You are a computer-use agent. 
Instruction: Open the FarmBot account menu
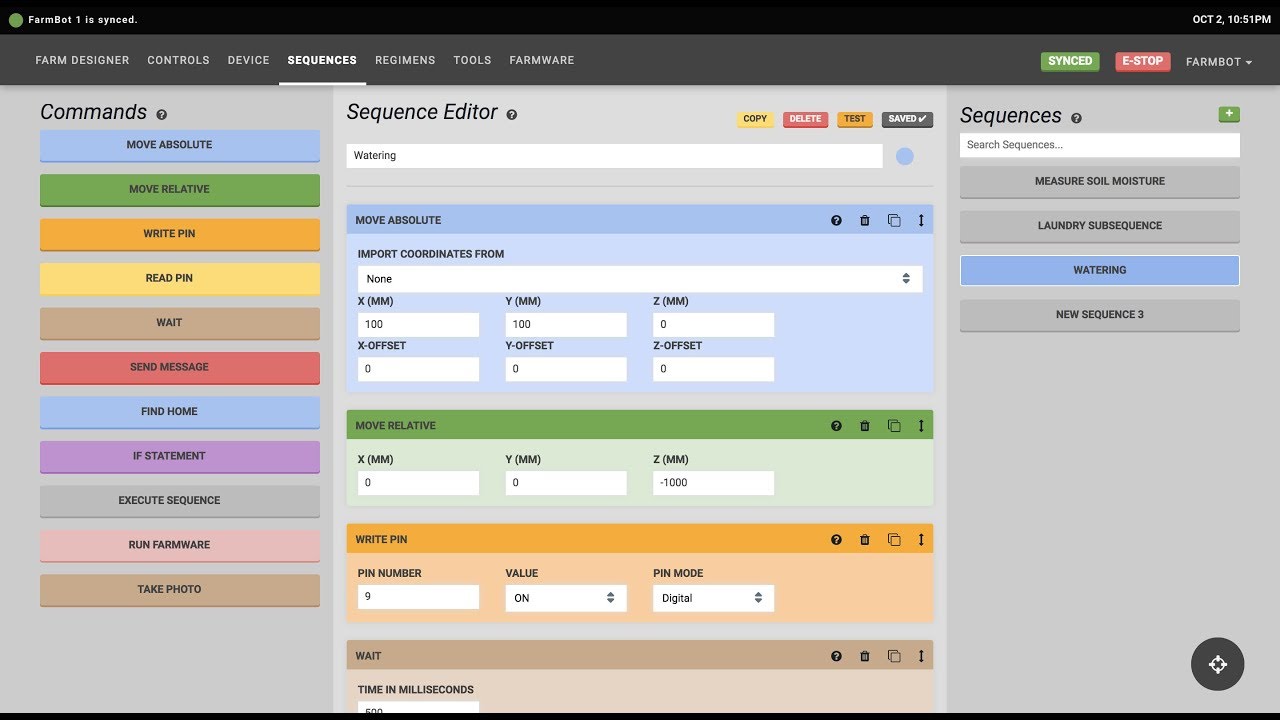pos(1219,61)
